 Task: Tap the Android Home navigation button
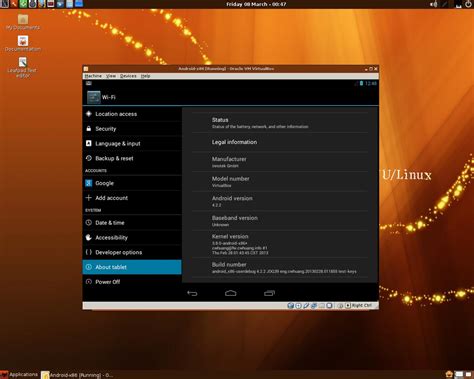231,293
